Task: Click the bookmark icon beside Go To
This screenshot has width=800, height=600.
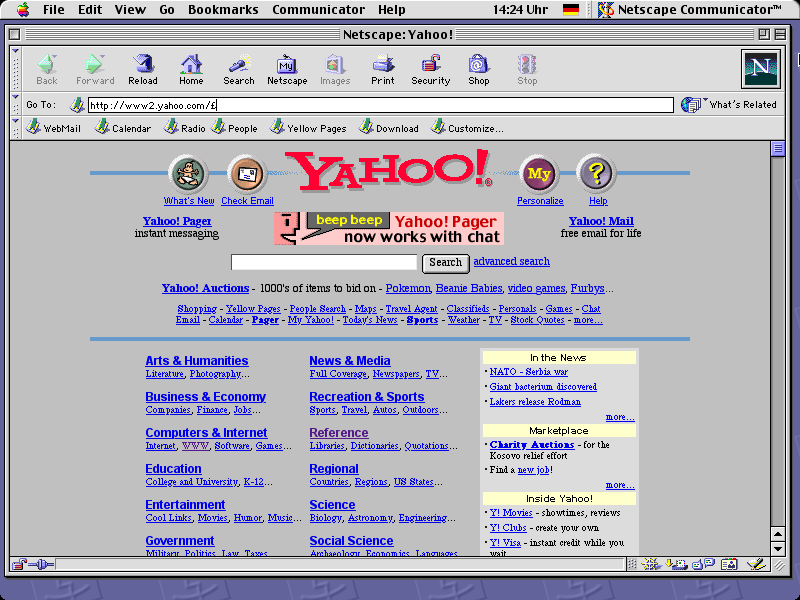Action: pyautogui.click(x=77, y=105)
